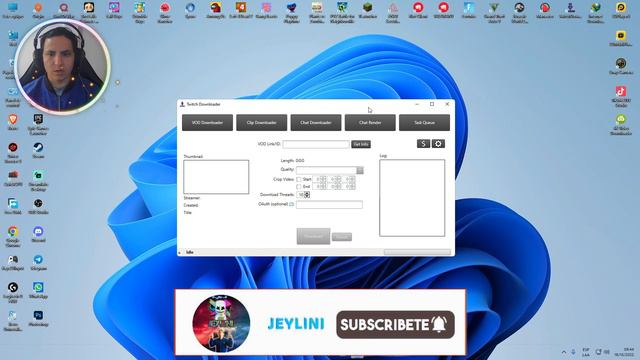640x360 pixels.
Task: Focus the VOD Link/ID text box
Action: (x=316, y=144)
